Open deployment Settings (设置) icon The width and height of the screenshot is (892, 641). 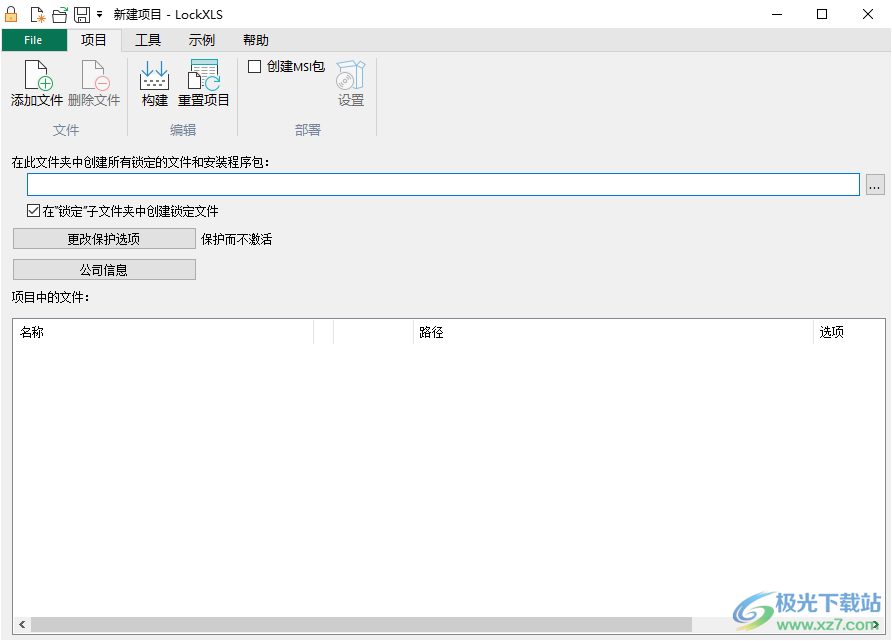point(350,76)
